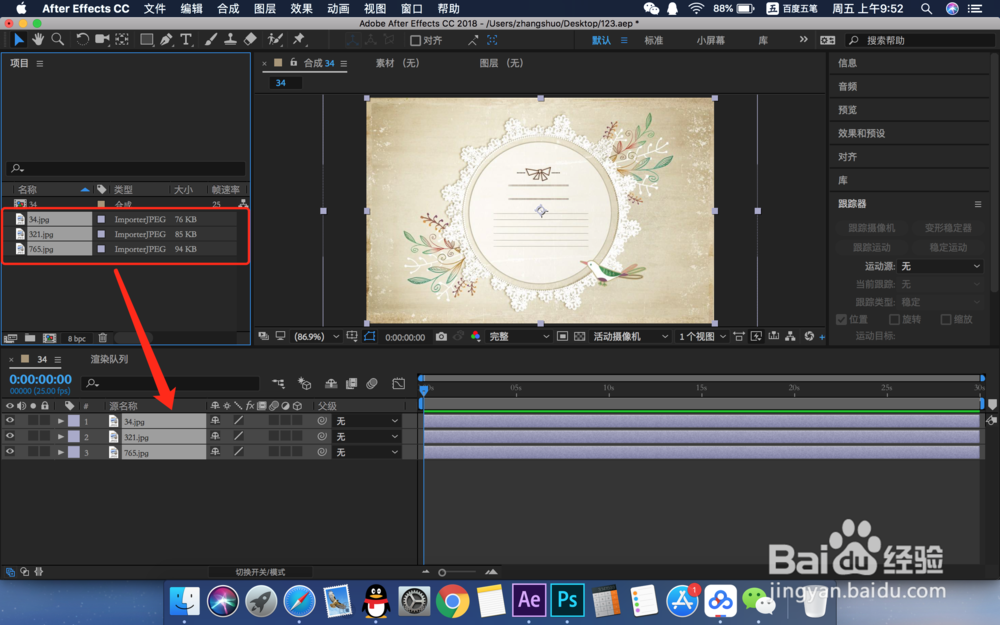Click the snapshot camera icon in viewer
This screenshot has width=1000, height=625.
[x=441, y=336]
